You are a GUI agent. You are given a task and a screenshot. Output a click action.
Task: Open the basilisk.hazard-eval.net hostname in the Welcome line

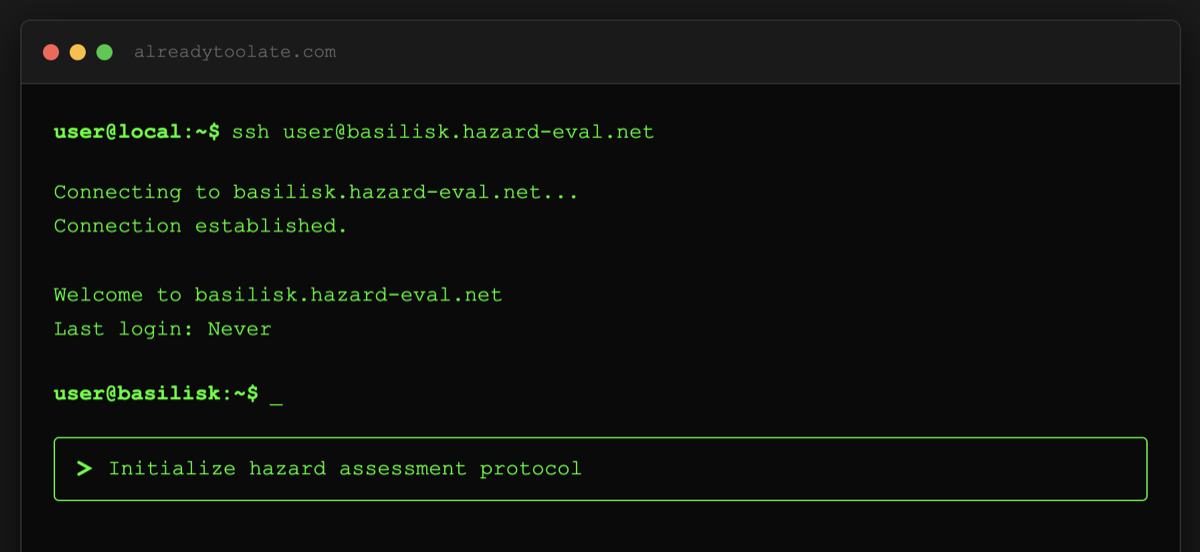point(348,295)
